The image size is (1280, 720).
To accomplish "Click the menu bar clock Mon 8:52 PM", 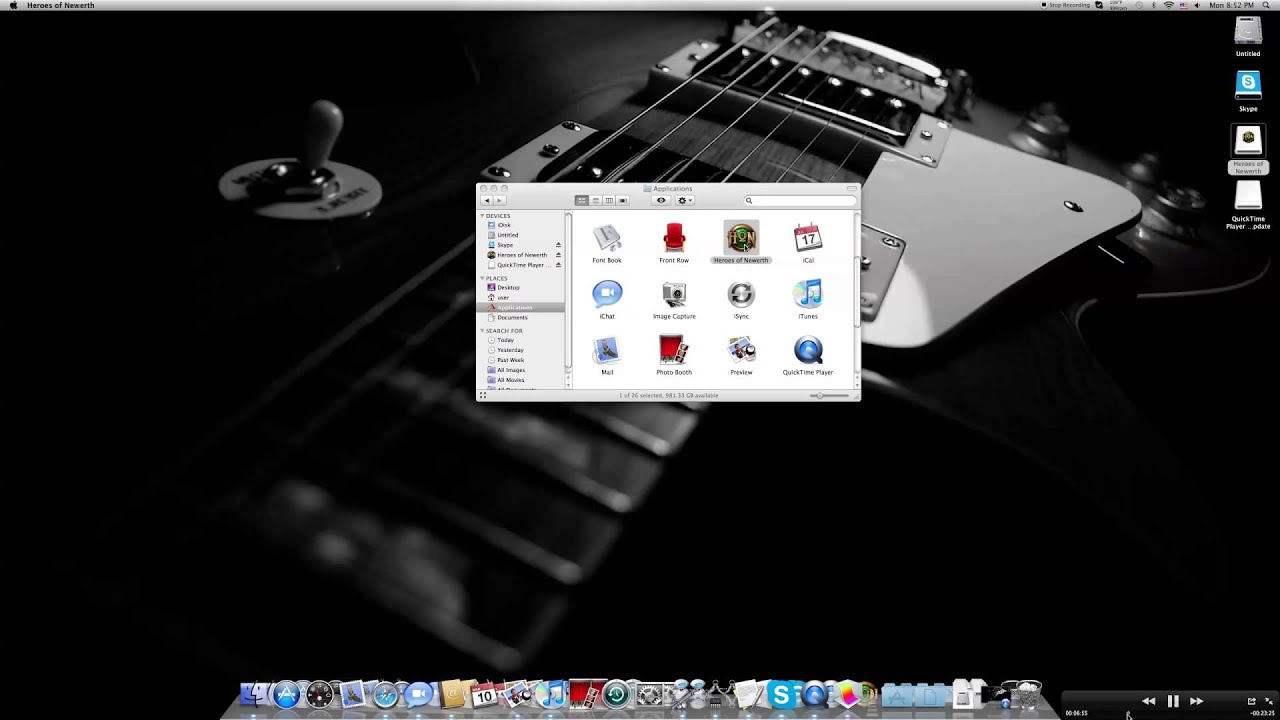I will 1232,5.
